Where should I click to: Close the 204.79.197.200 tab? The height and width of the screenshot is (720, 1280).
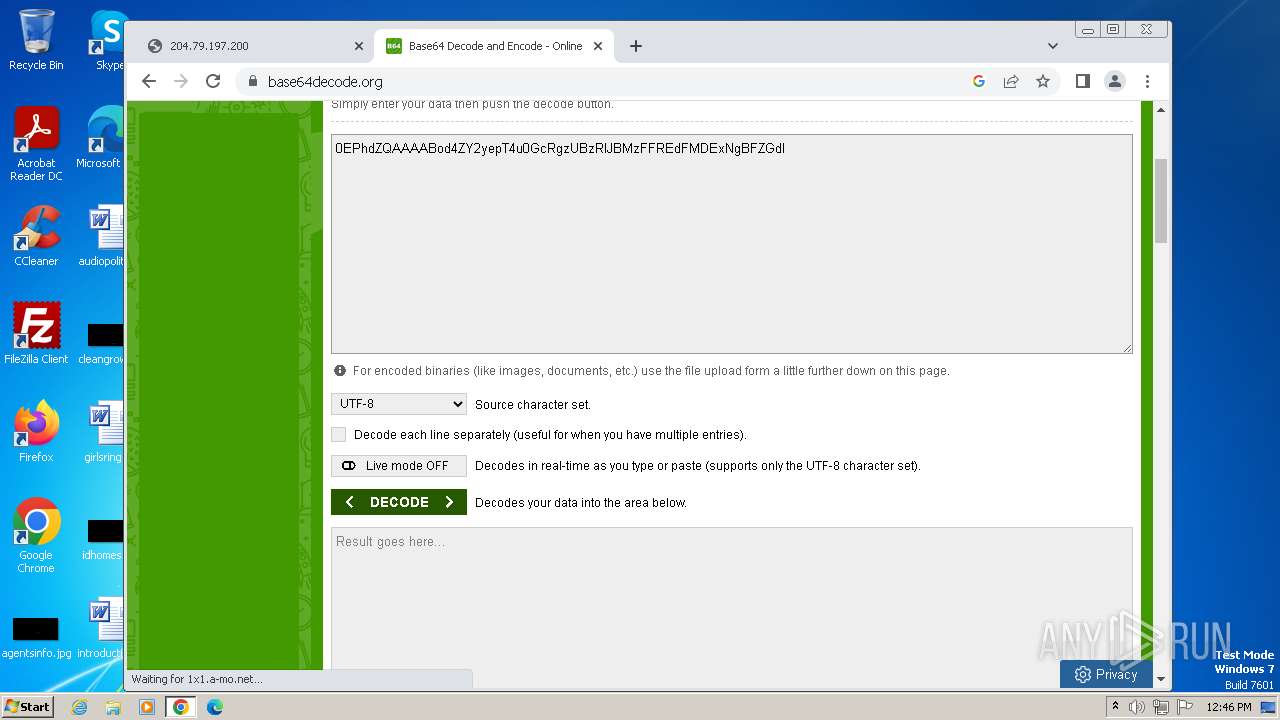[x=359, y=46]
